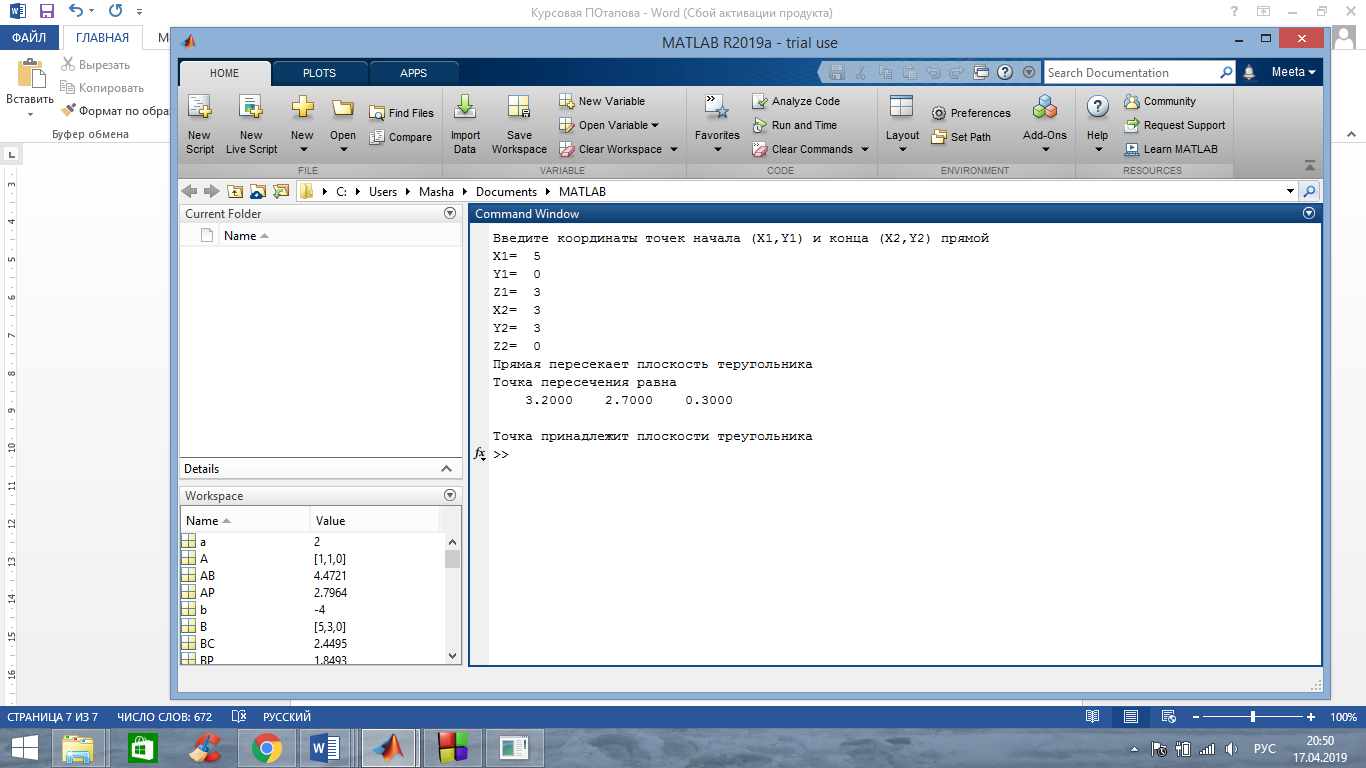Open the Layout dropdown
This screenshot has width=1366, height=768.
coord(902,124)
